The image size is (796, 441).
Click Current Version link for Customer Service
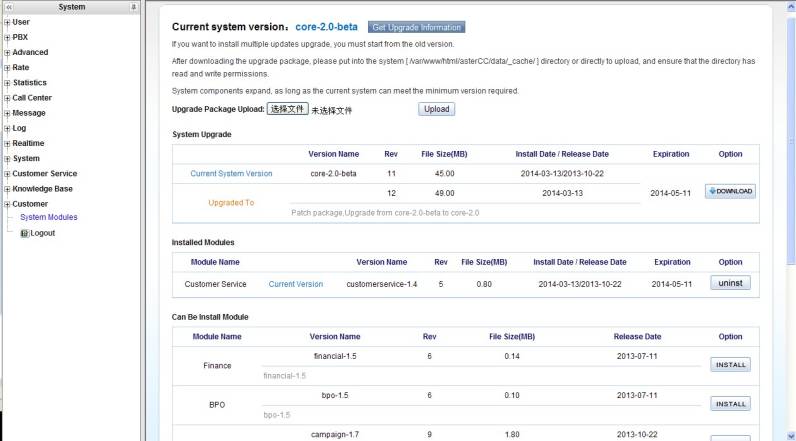pos(295,284)
